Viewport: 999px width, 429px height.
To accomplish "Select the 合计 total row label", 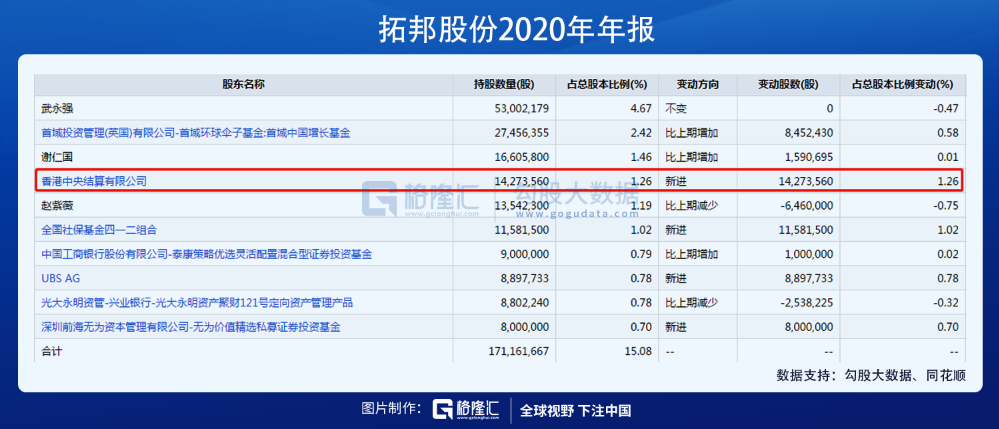I will tap(52, 351).
